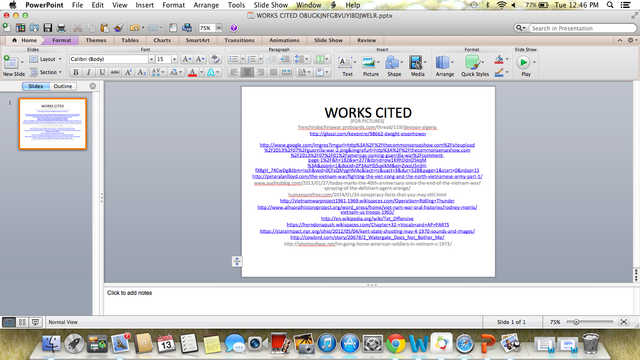This screenshot has height=360, width=640.
Task: Open the line spacing dropdown
Action: 301,59
